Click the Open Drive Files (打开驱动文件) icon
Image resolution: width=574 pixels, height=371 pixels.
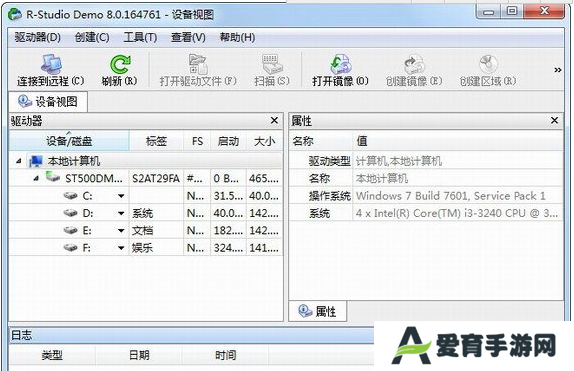tap(198, 64)
